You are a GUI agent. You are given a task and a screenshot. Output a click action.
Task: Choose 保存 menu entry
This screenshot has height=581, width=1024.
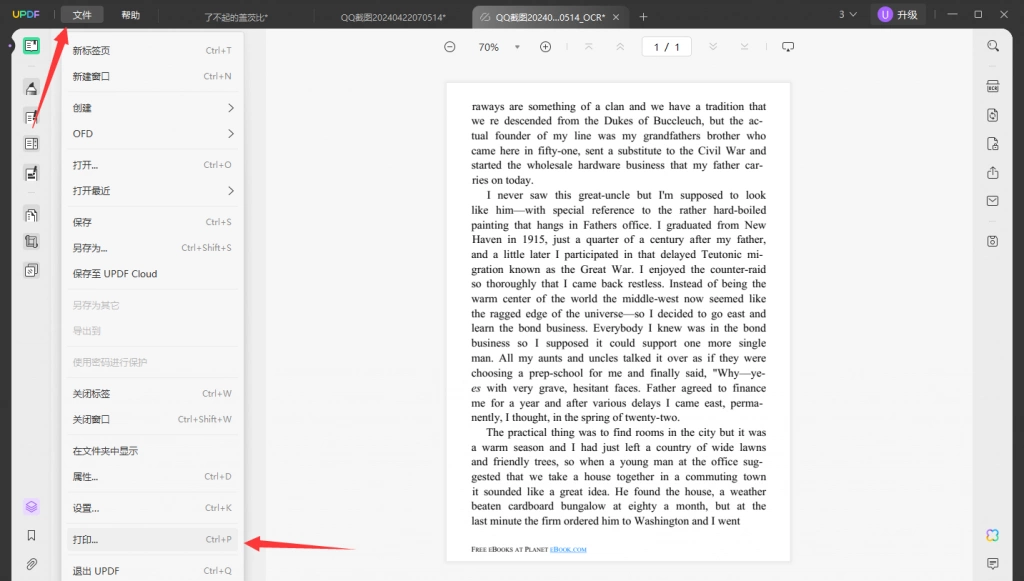pyautogui.click(x=152, y=222)
